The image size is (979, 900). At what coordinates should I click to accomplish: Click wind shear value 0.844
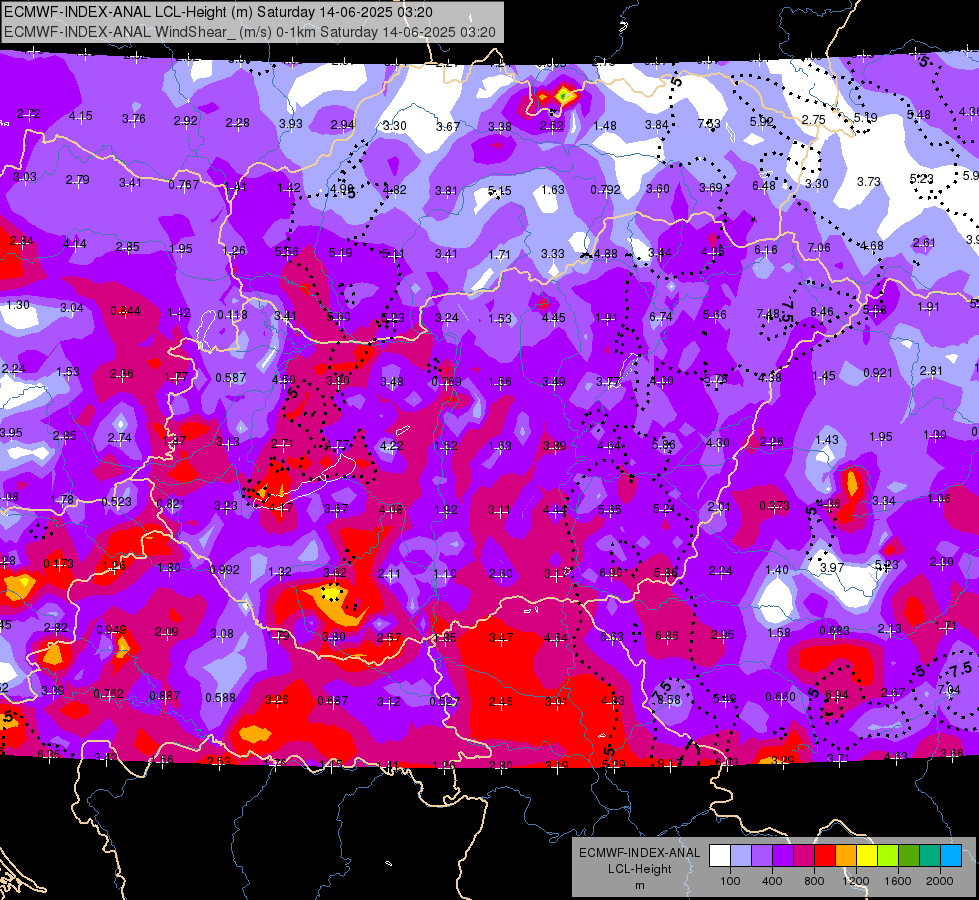point(125,311)
